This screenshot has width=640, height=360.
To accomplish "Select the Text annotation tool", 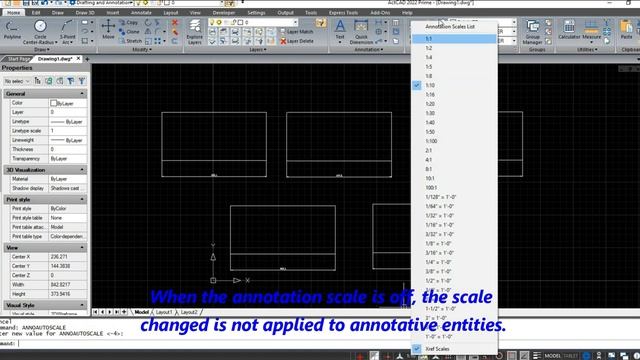I will [340, 31].
